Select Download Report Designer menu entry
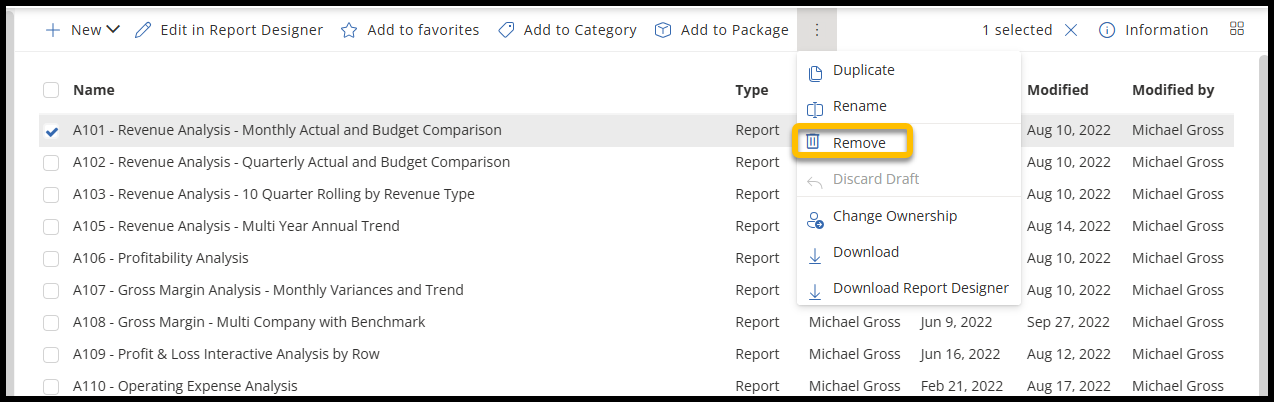1274x402 pixels. coord(920,288)
